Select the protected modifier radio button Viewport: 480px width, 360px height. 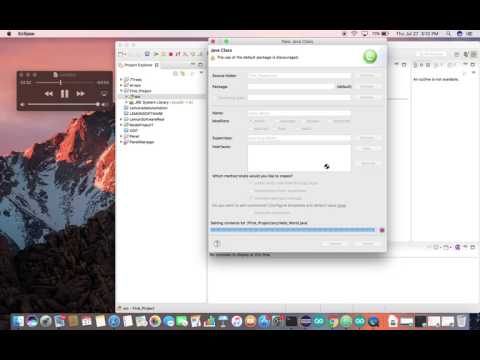click(x=329, y=121)
